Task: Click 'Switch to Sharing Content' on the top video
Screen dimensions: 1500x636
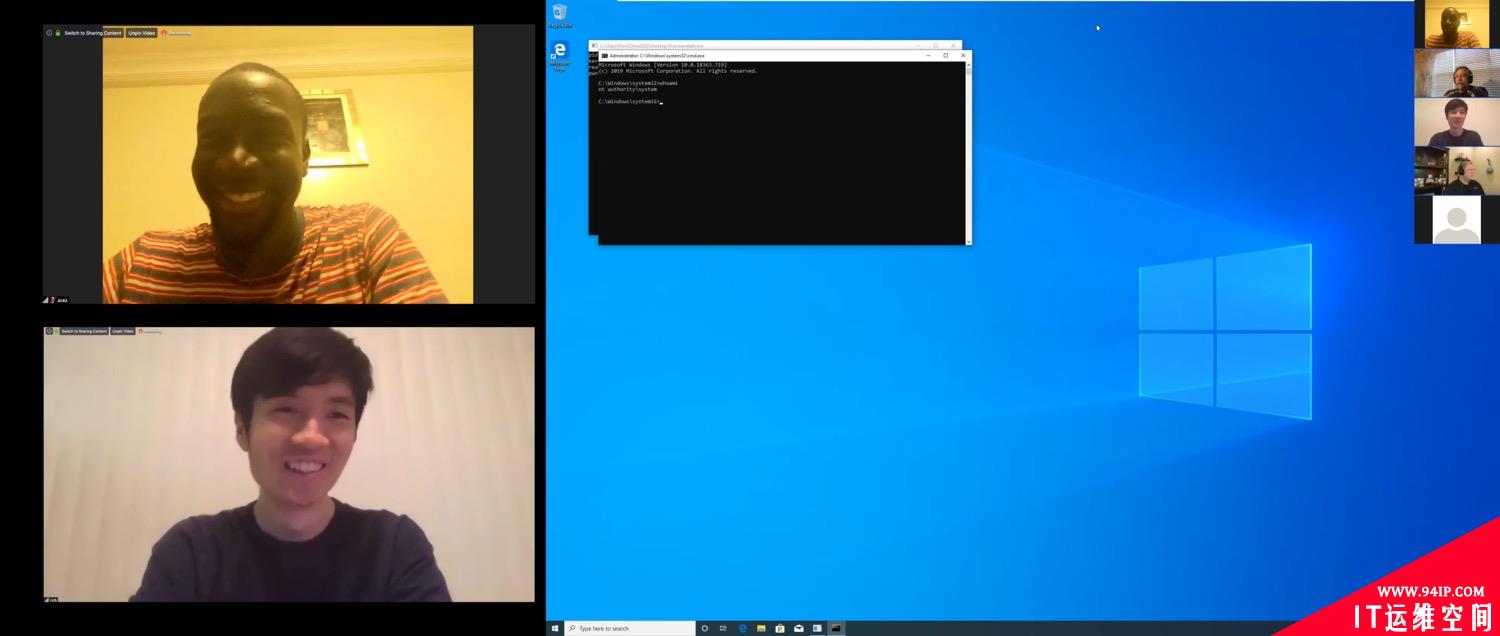Action: (93, 33)
